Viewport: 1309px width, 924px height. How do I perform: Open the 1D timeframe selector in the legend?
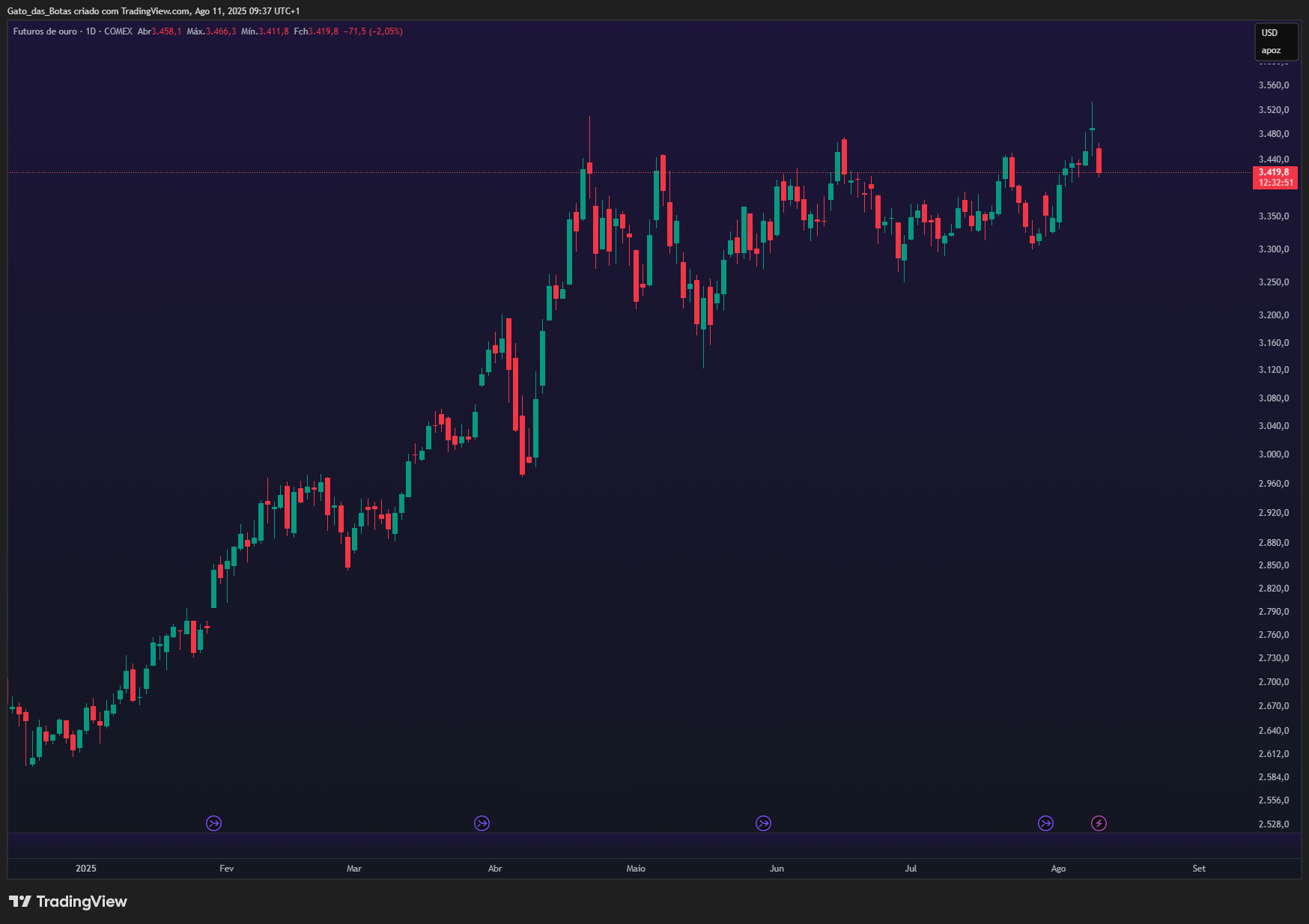click(90, 31)
